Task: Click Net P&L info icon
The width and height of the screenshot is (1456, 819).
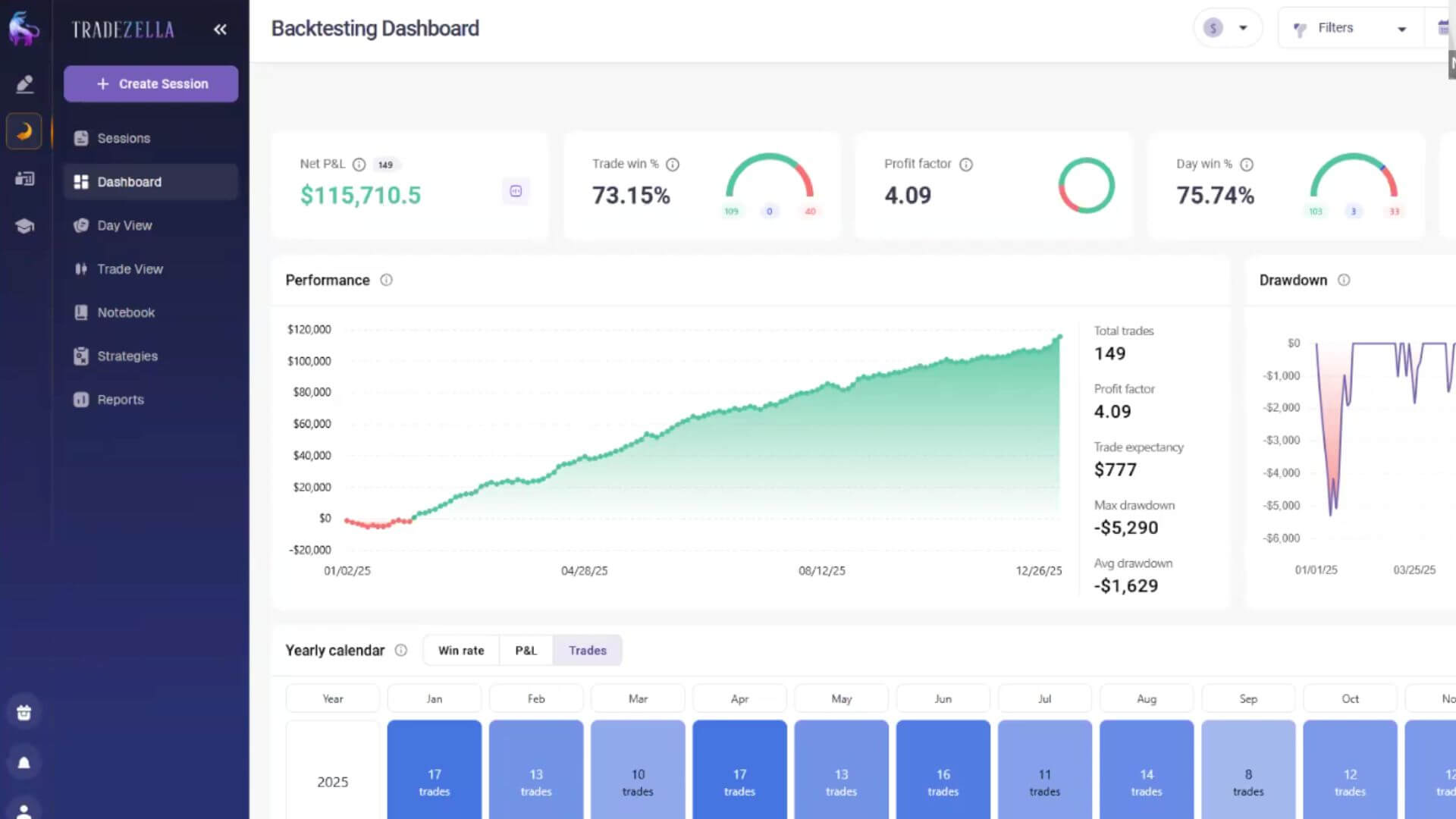Action: click(359, 165)
